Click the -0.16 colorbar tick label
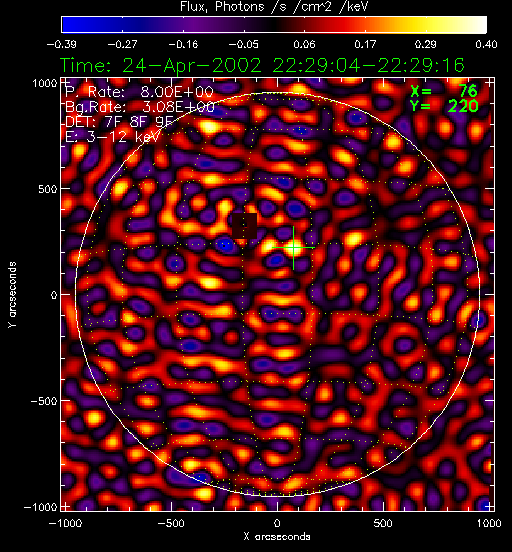 183,44
